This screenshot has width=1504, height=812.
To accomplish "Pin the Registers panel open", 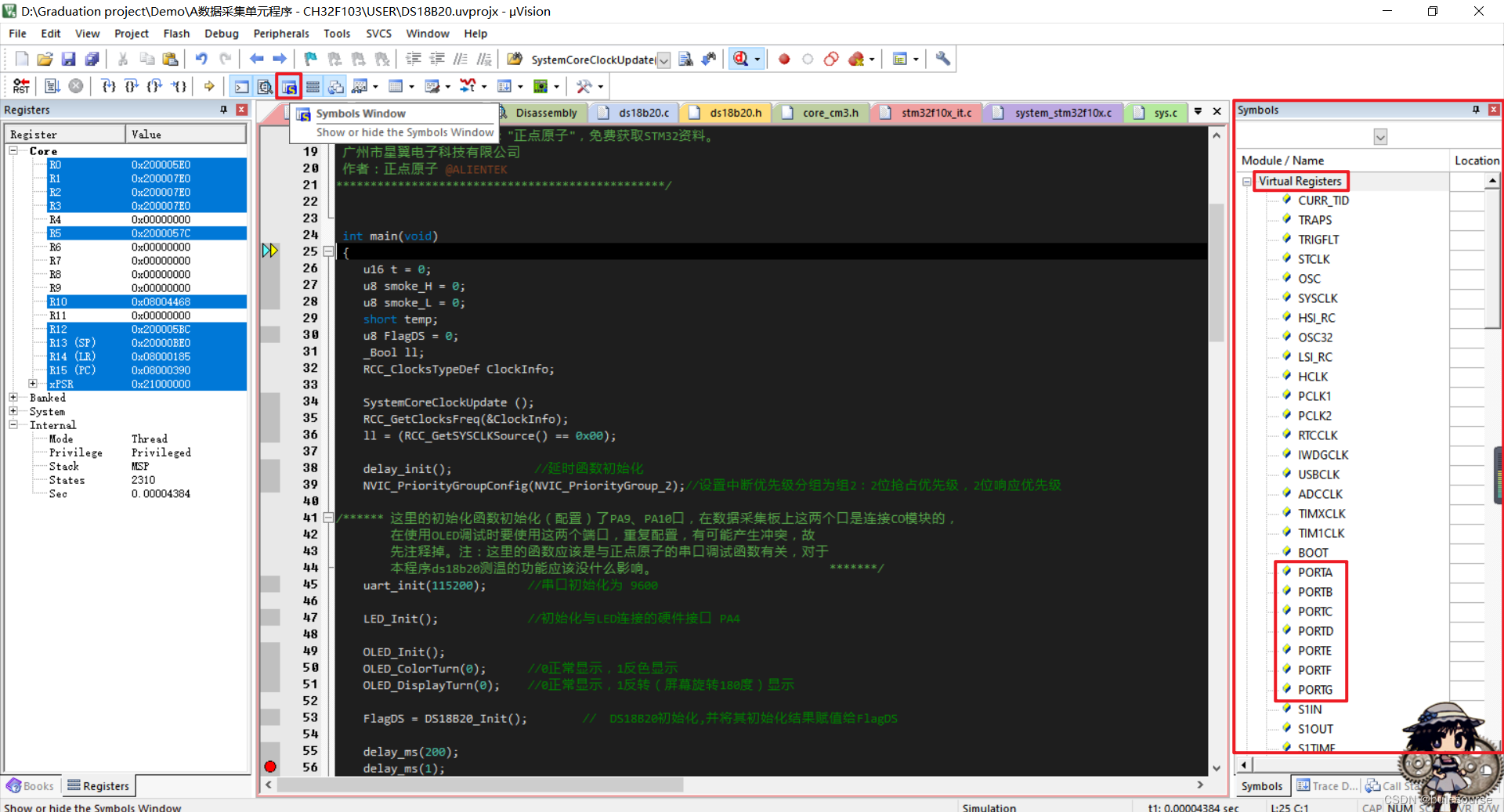I will [223, 110].
